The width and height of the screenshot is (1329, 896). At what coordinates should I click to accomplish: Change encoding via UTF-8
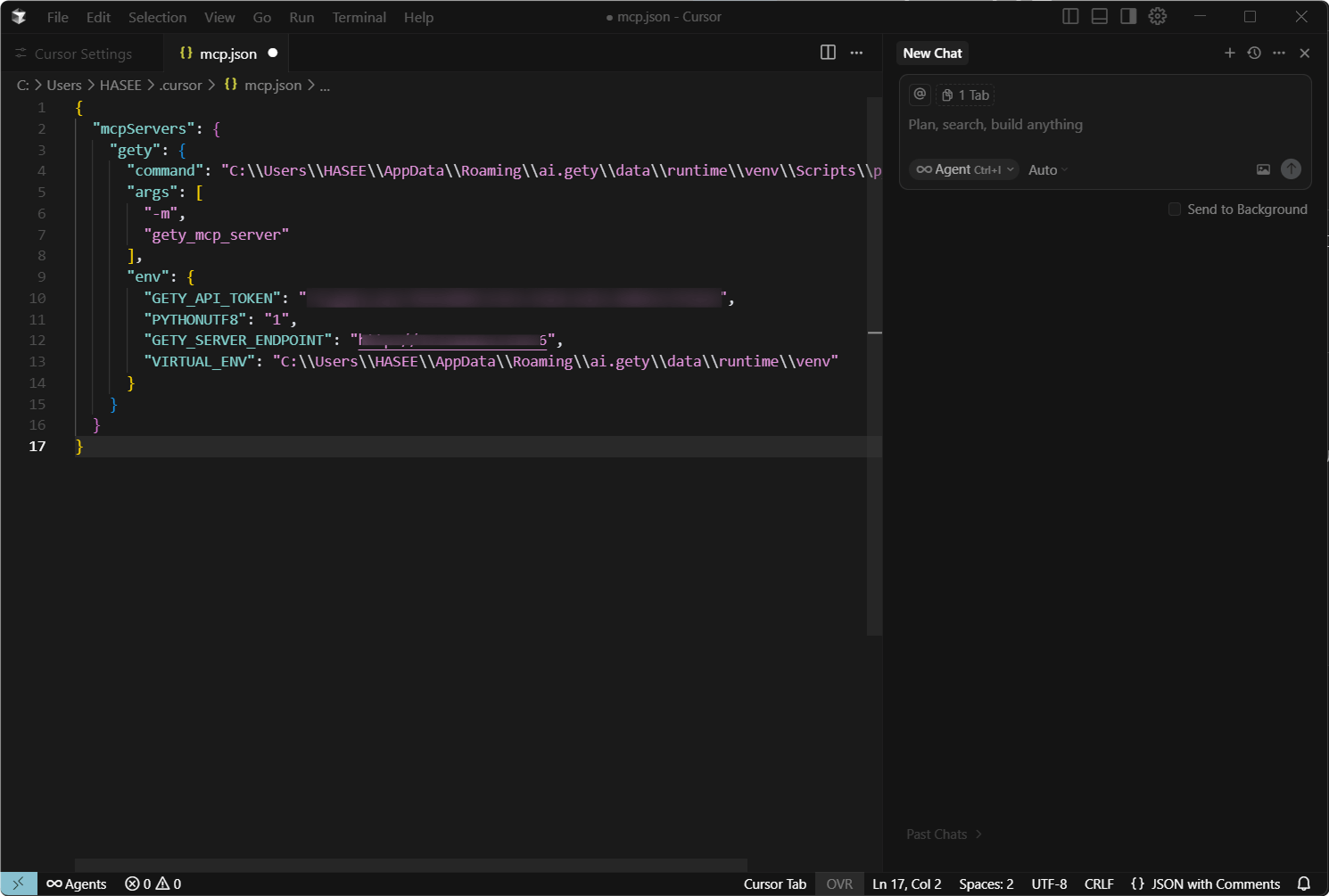click(x=1049, y=884)
